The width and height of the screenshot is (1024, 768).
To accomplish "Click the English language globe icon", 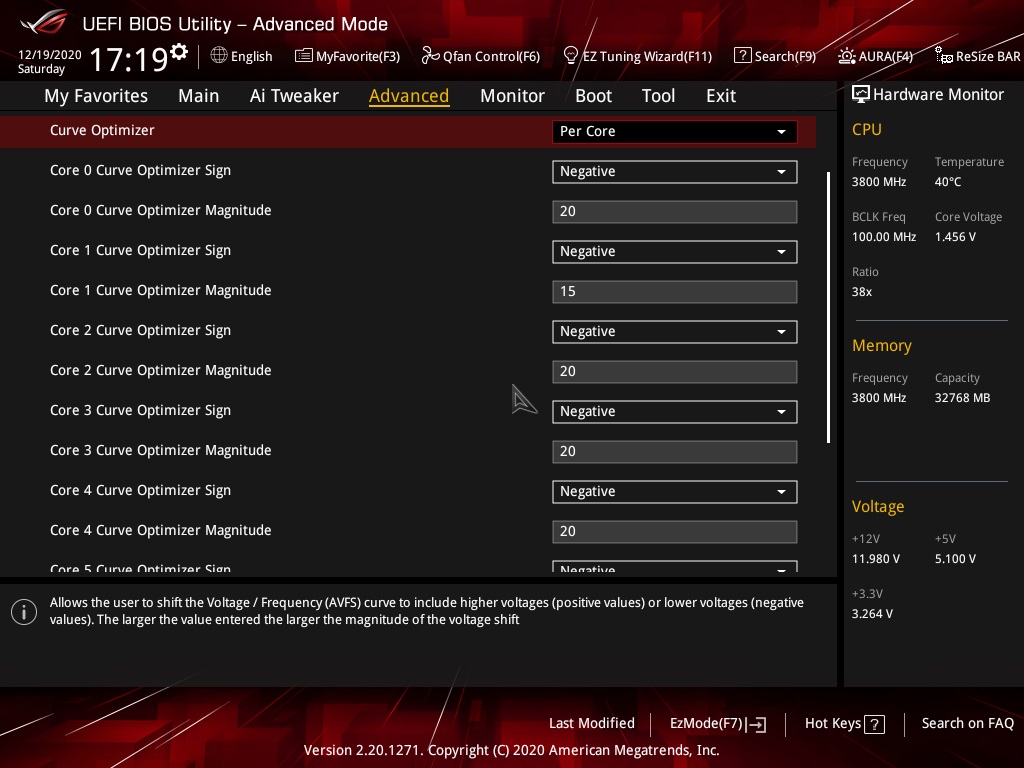I will (219, 56).
